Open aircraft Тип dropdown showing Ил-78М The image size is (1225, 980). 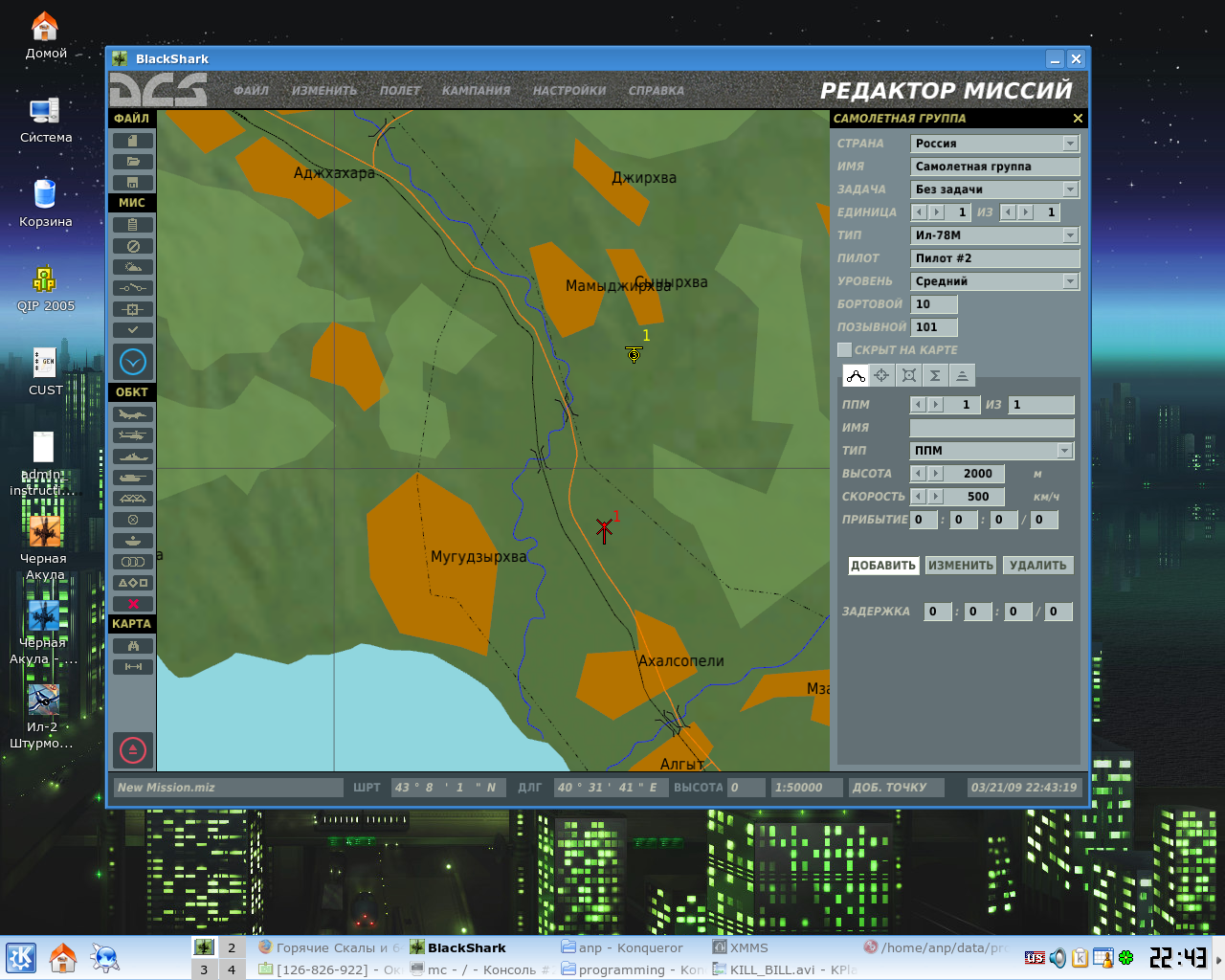click(x=995, y=235)
